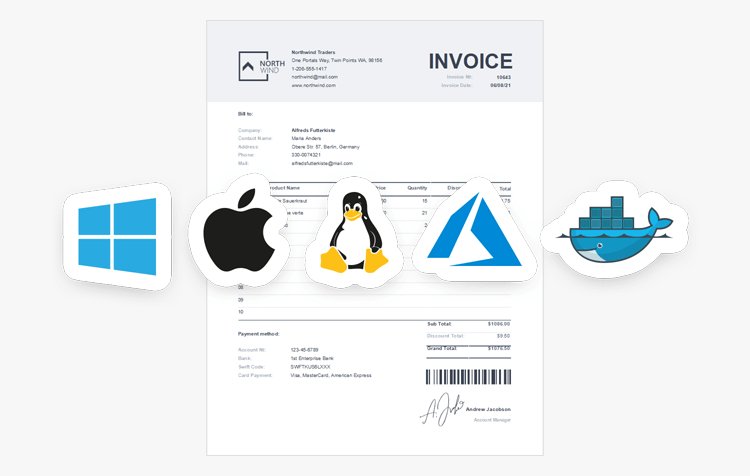
Task: Click the barcode on the invoice
Action: (x=468, y=377)
